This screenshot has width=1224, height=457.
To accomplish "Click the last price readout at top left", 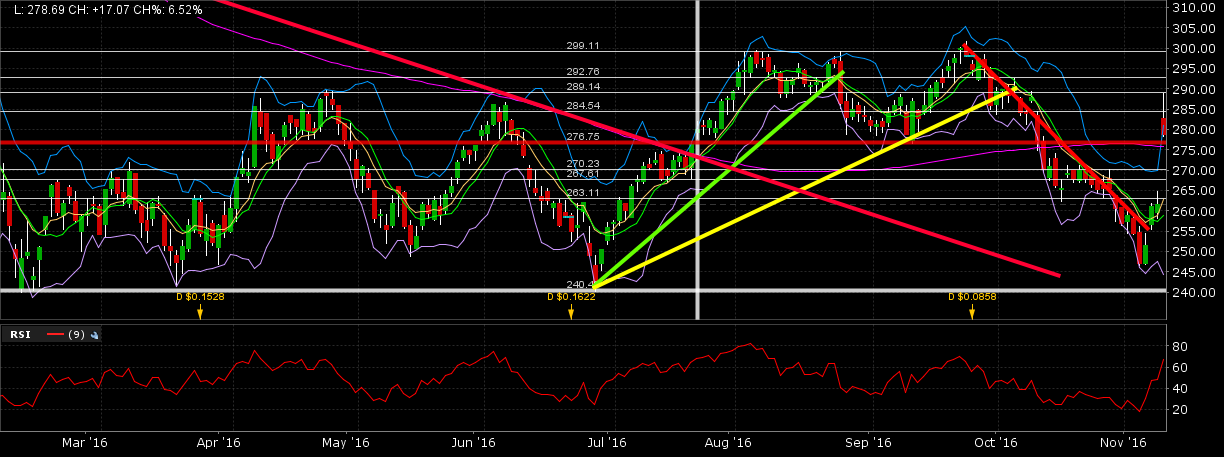I will coord(104,9).
